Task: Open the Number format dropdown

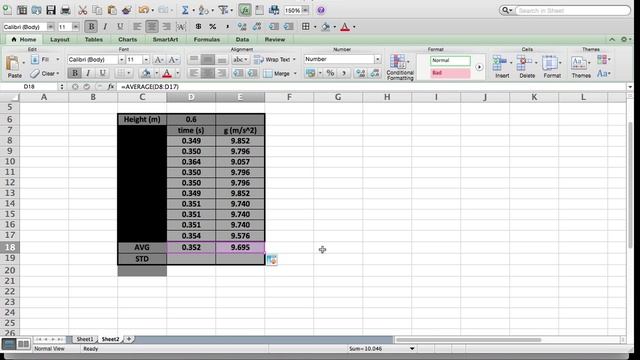Action: (377, 59)
